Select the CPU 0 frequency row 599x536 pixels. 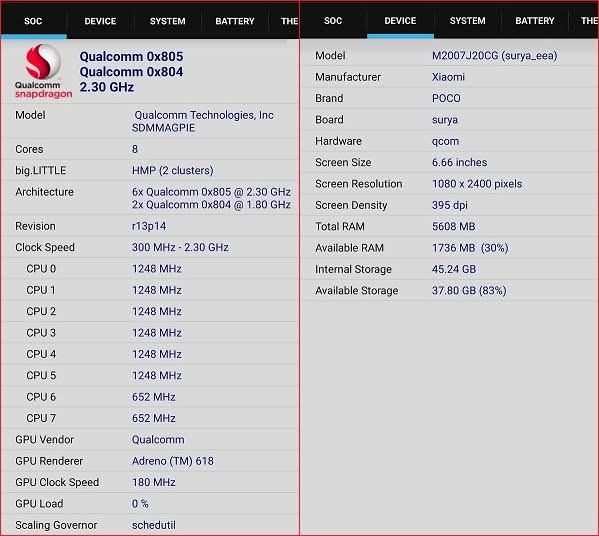(x=149, y=269)
